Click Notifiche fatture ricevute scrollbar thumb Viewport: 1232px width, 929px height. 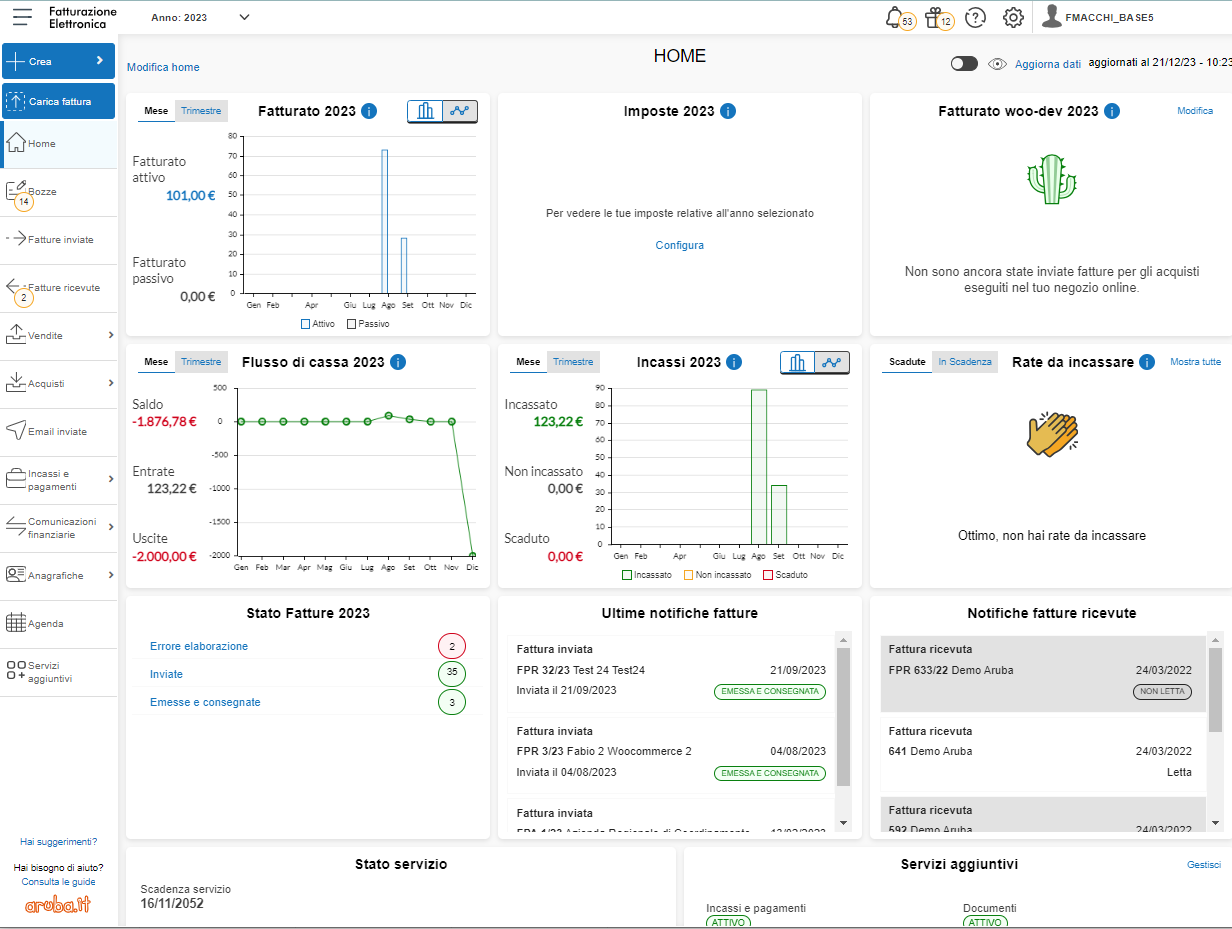1215,690
